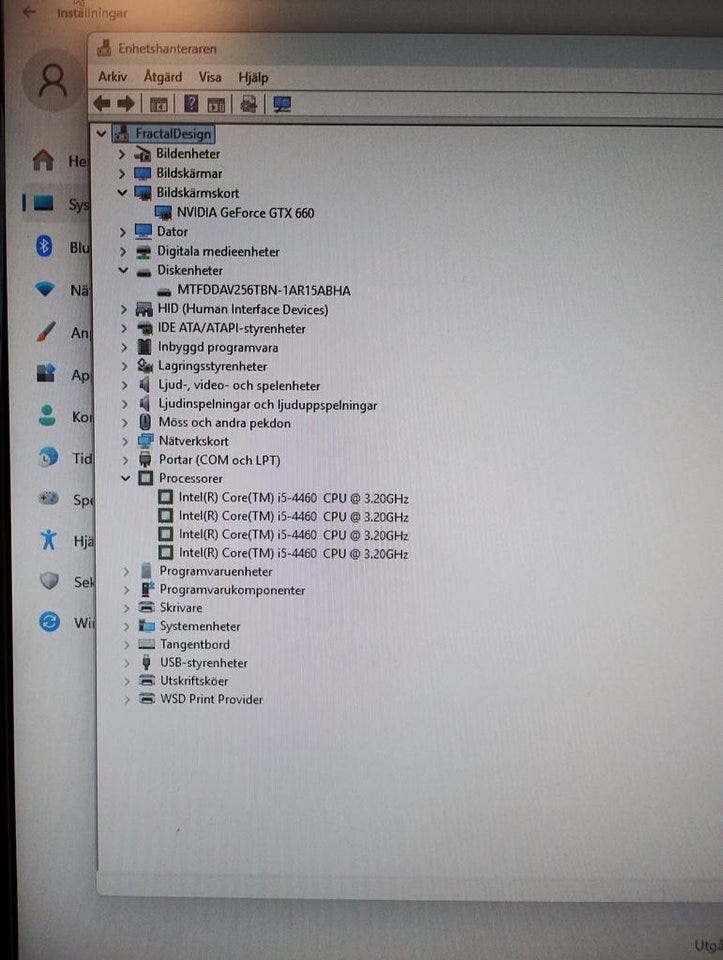Open network Wi-Fi icon in Inställningar sidebar
The height and width of the screenshot is (960, 723).
point(44,288)
